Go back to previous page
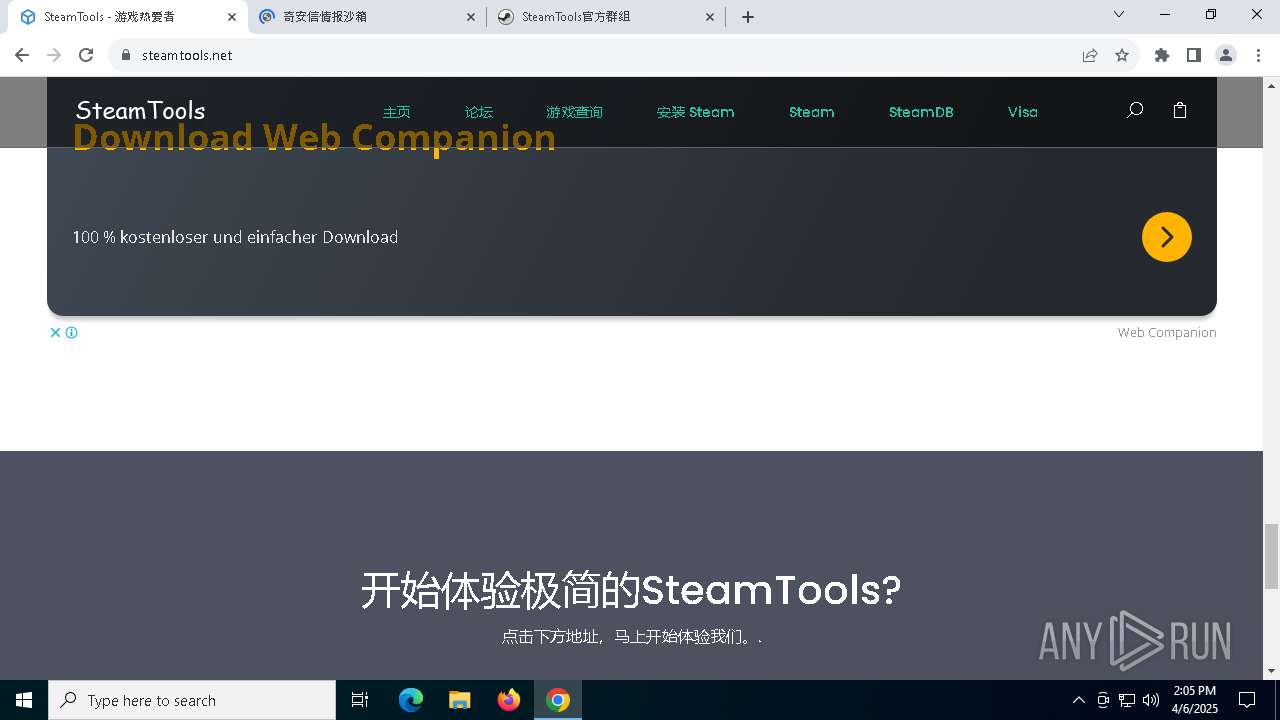 (22, 55)
